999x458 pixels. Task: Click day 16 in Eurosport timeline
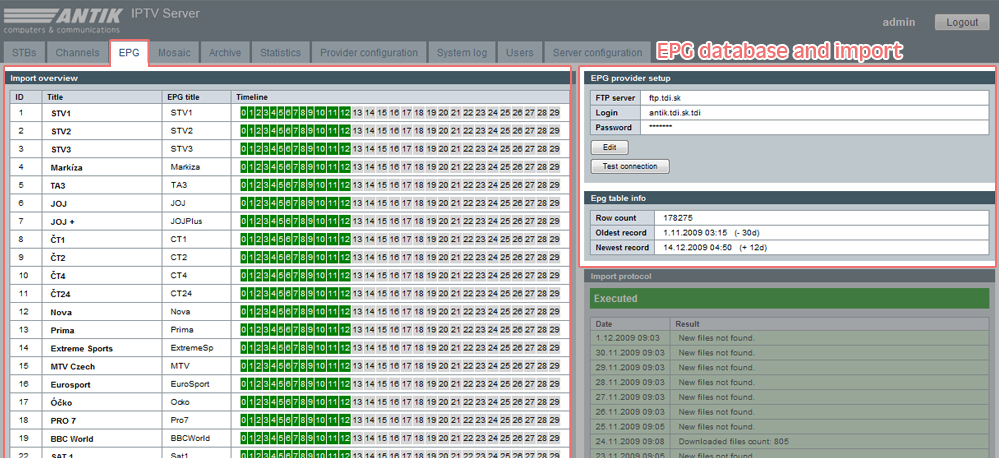coord(394,384)
